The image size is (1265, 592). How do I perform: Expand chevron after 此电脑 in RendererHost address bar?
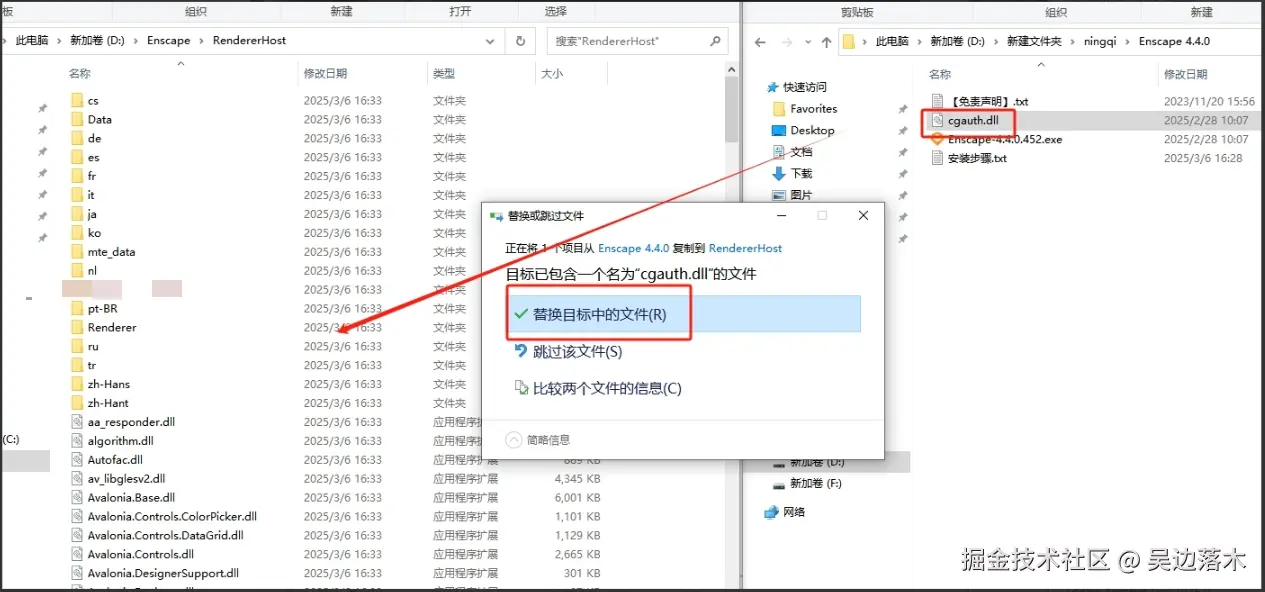point(59,41)
